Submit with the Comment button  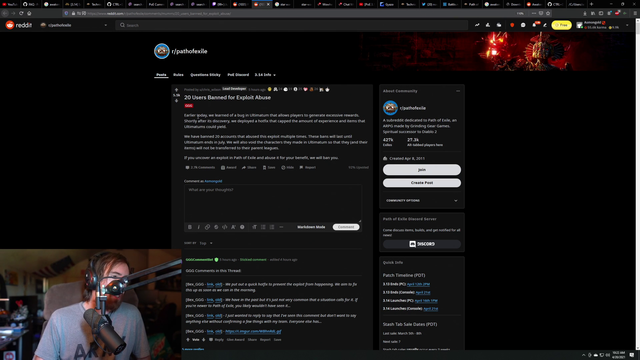[346, 227]
